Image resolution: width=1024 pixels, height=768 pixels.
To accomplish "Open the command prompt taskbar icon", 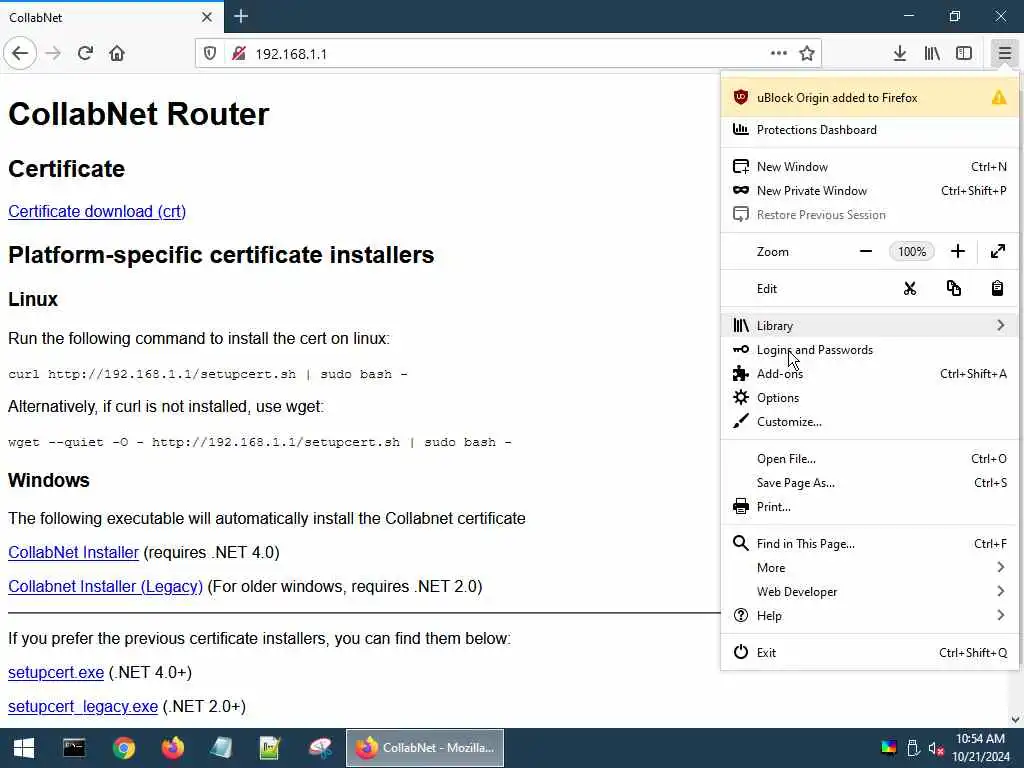I will coord(74,748).
